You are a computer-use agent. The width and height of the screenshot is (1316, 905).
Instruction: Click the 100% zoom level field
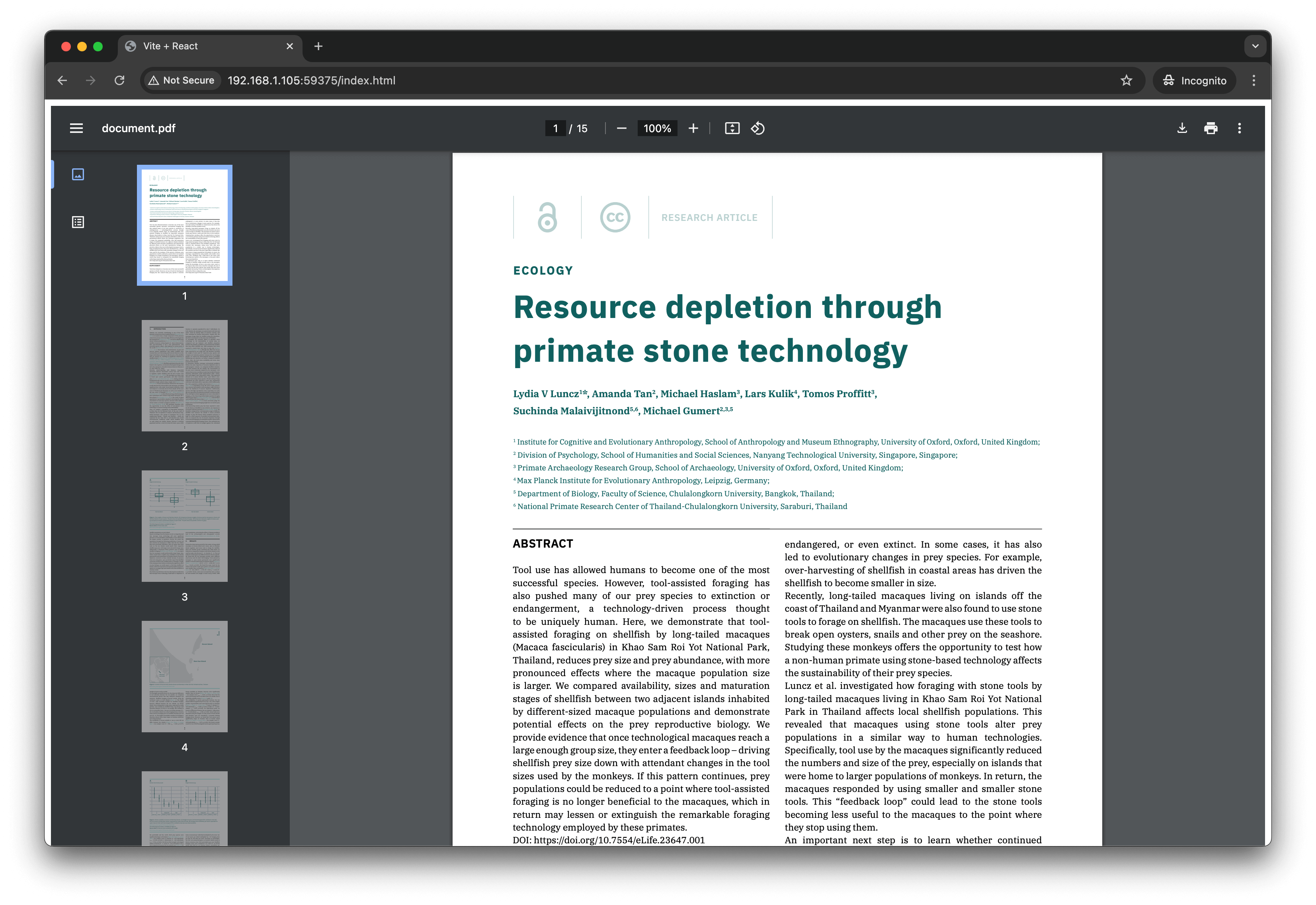click(x=657, y=128)
